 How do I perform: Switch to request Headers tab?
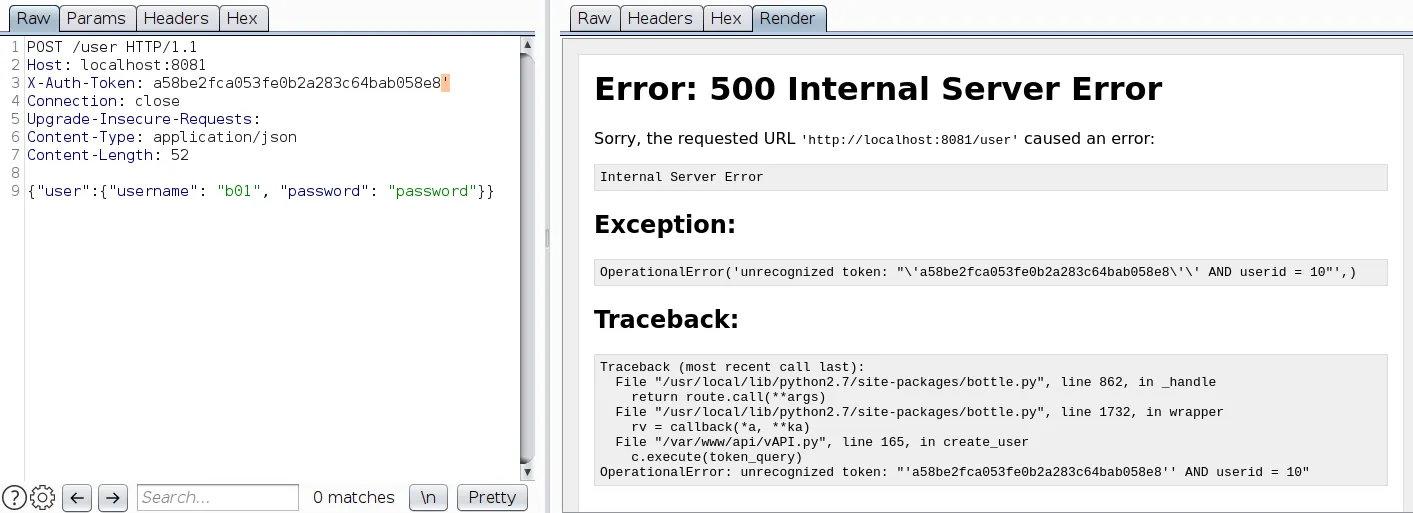click(176, 18)
